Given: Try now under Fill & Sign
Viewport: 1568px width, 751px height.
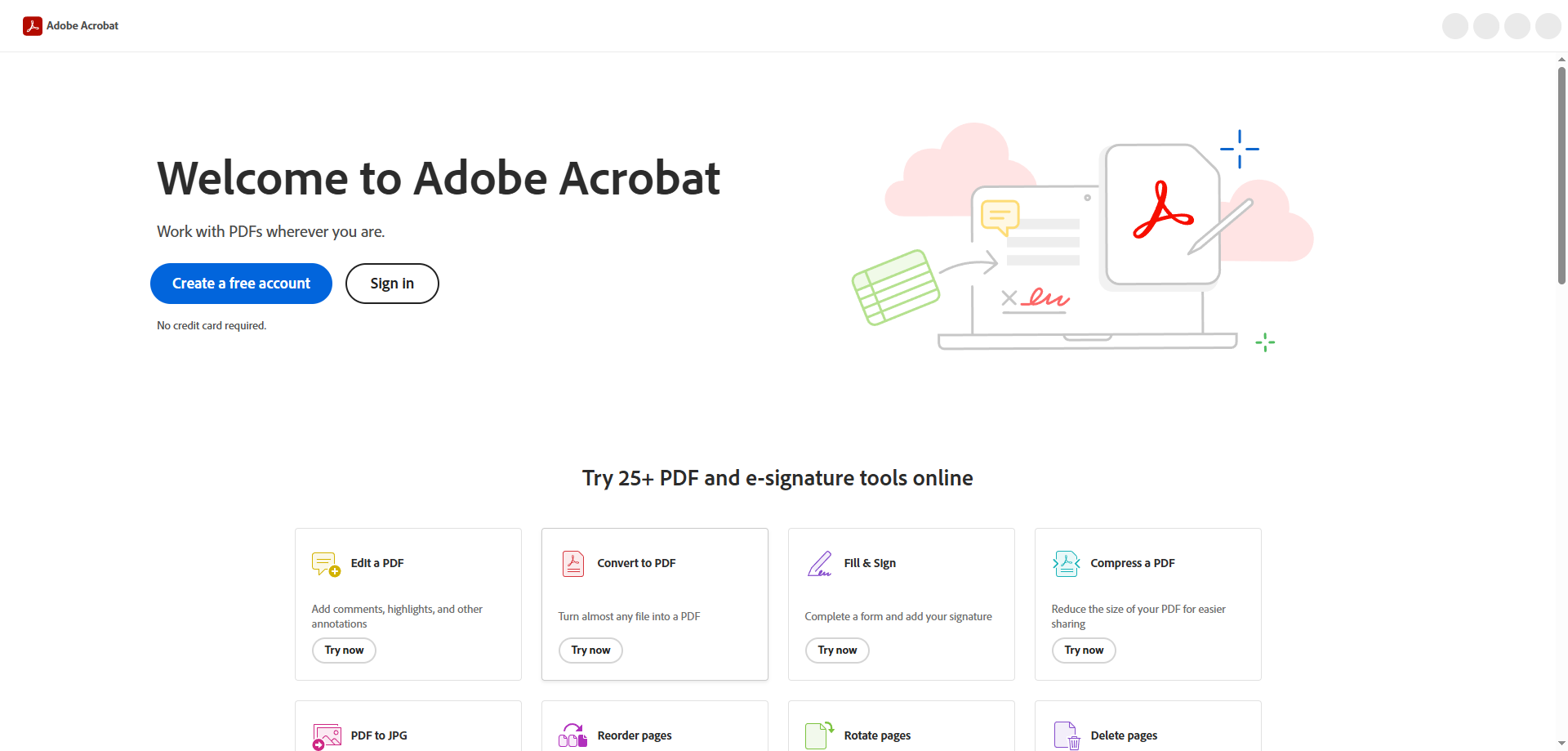Looking at the screenshot, I should click(x=837, y=650).
